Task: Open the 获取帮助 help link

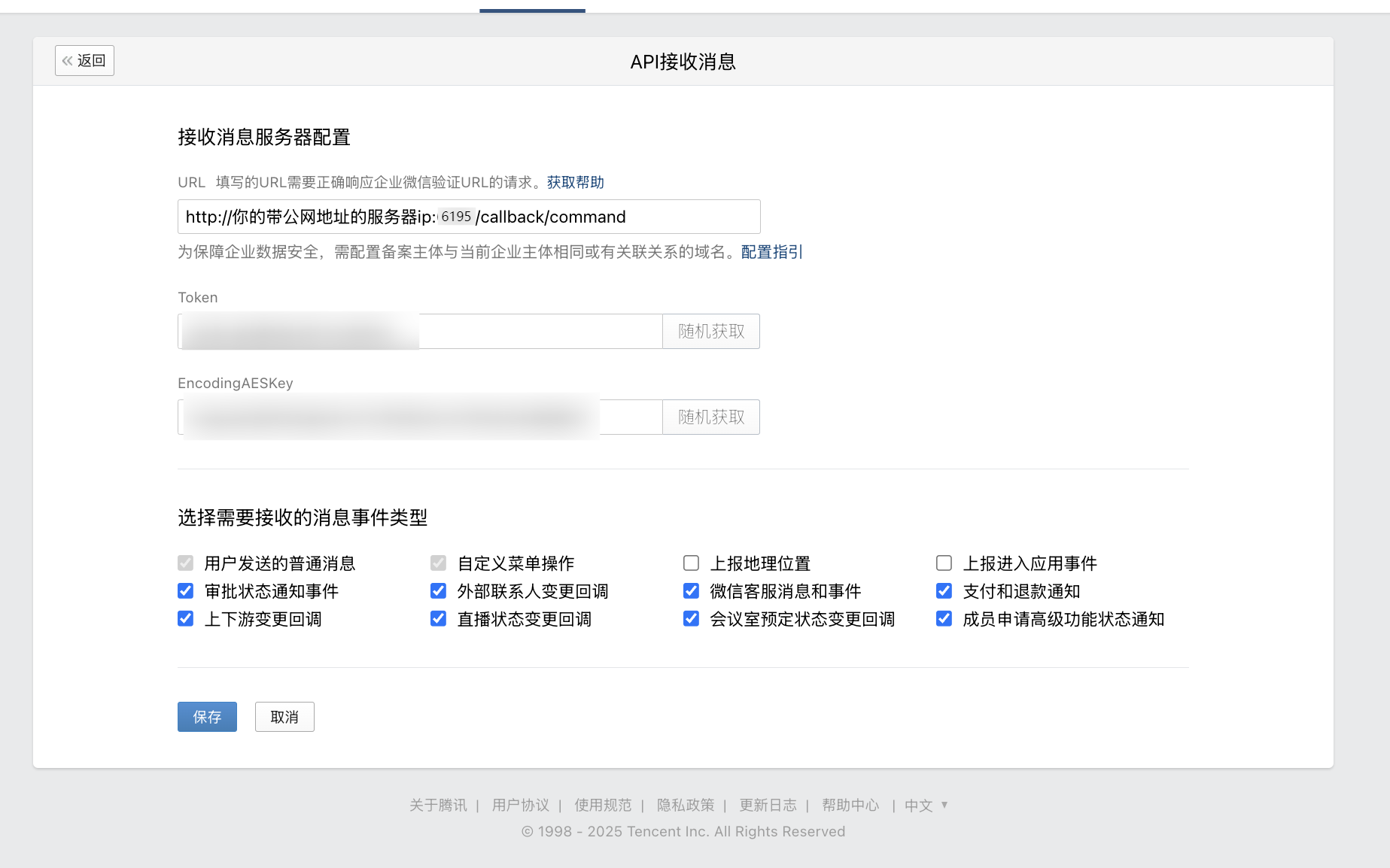Action: coord(575,182)
